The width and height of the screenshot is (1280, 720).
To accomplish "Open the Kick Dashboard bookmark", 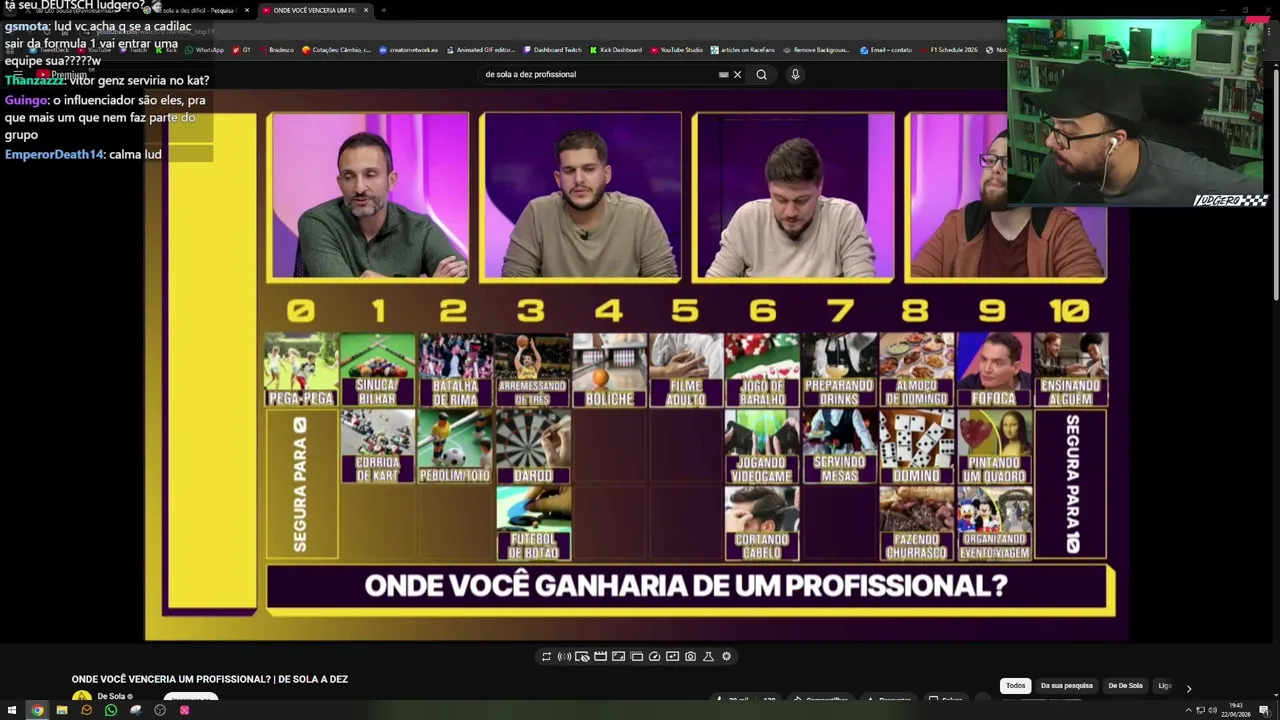I will coord(616,50).
